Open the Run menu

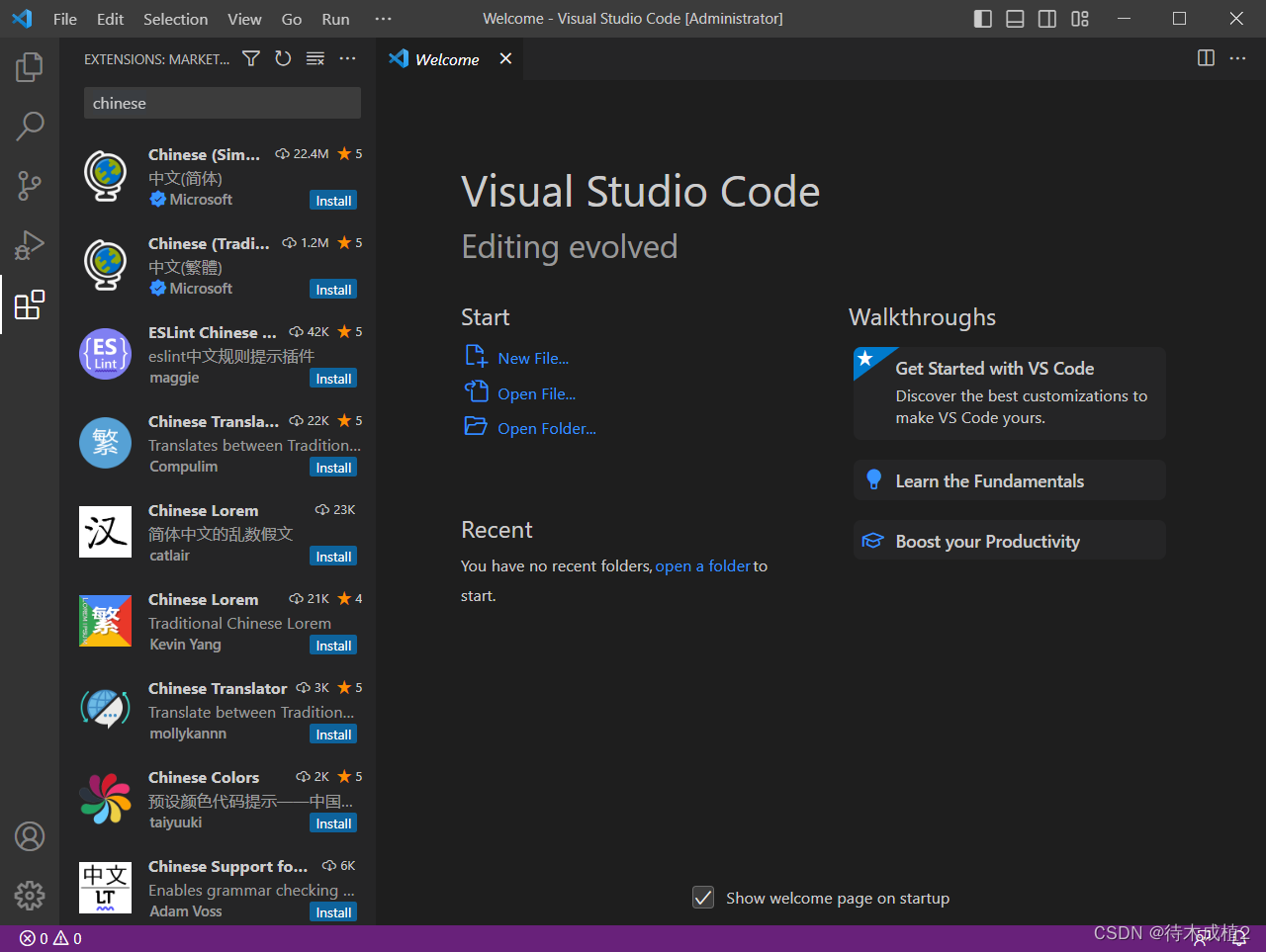click(335, 19)
